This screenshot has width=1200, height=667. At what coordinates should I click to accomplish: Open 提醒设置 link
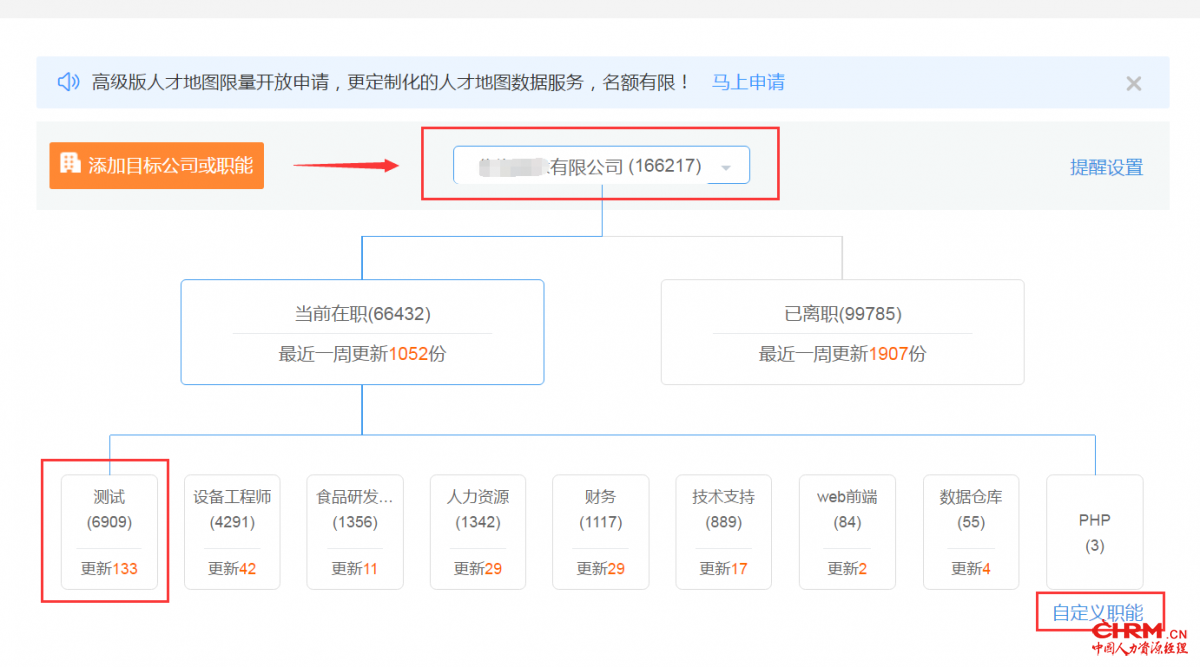coord(1106,167)
